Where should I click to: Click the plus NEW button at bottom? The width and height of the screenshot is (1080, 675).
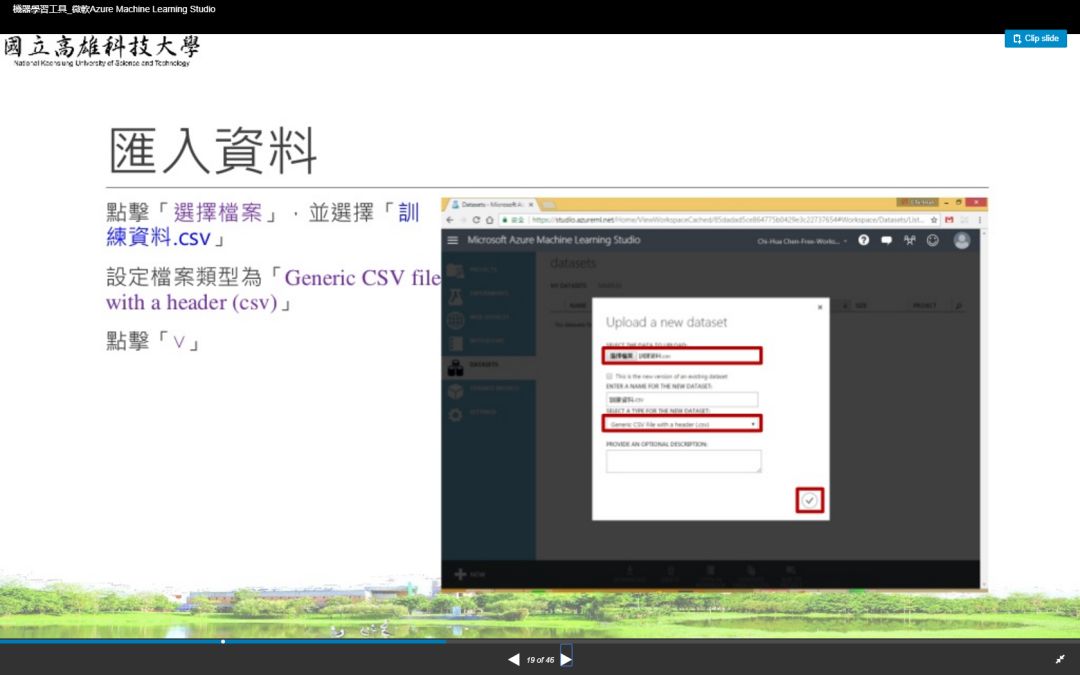point(470,574)
